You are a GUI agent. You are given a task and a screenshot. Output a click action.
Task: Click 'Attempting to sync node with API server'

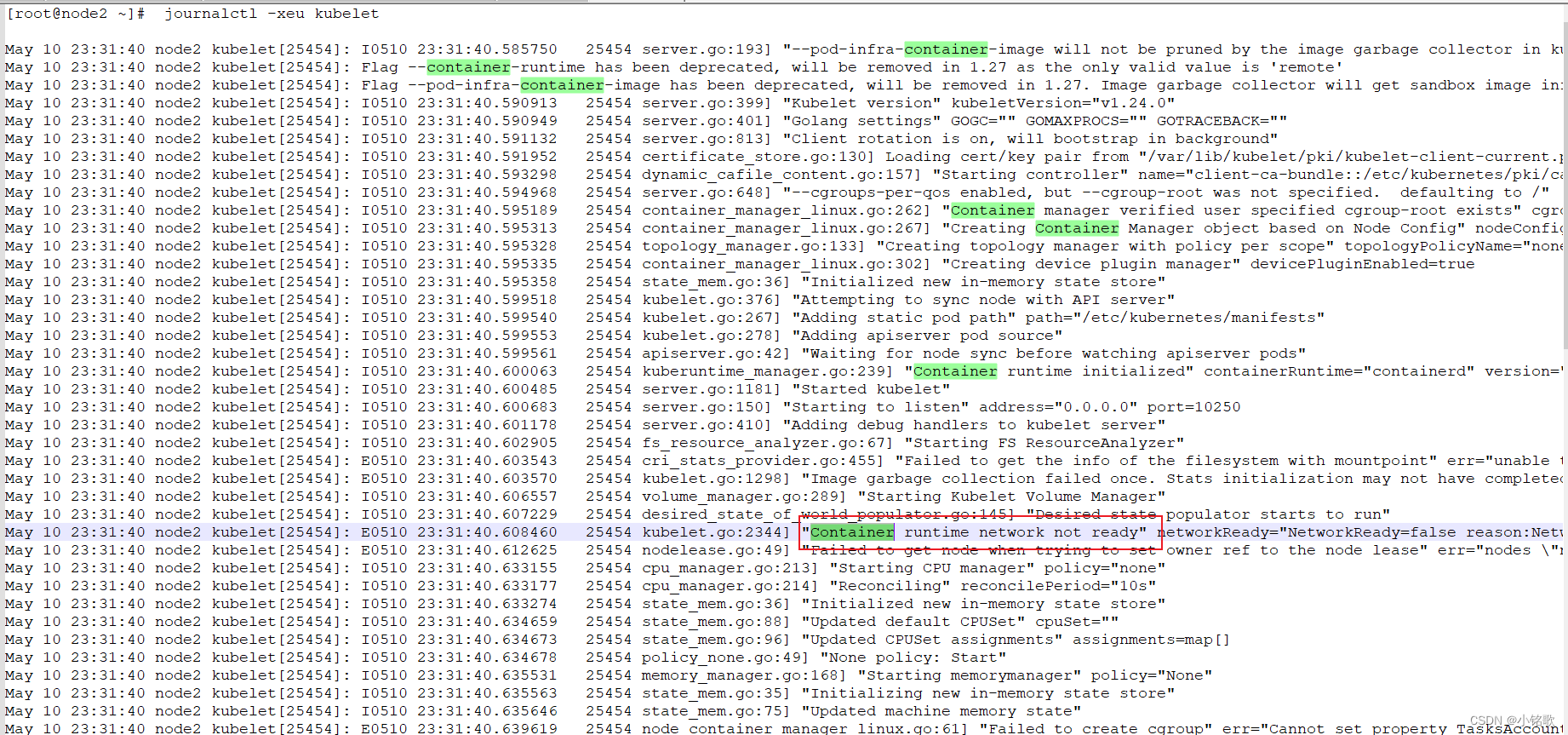click(x=983, y=300)
